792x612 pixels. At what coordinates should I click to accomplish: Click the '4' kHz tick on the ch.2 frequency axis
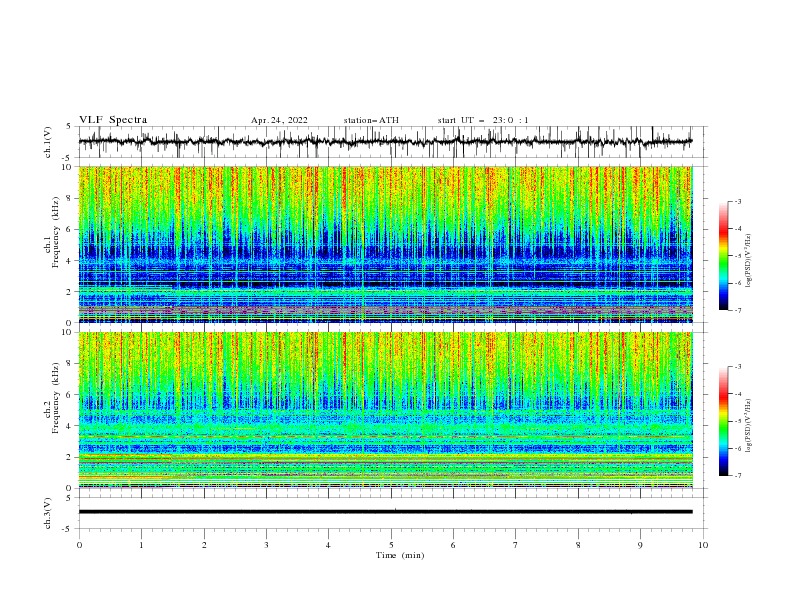coord(71,426)
